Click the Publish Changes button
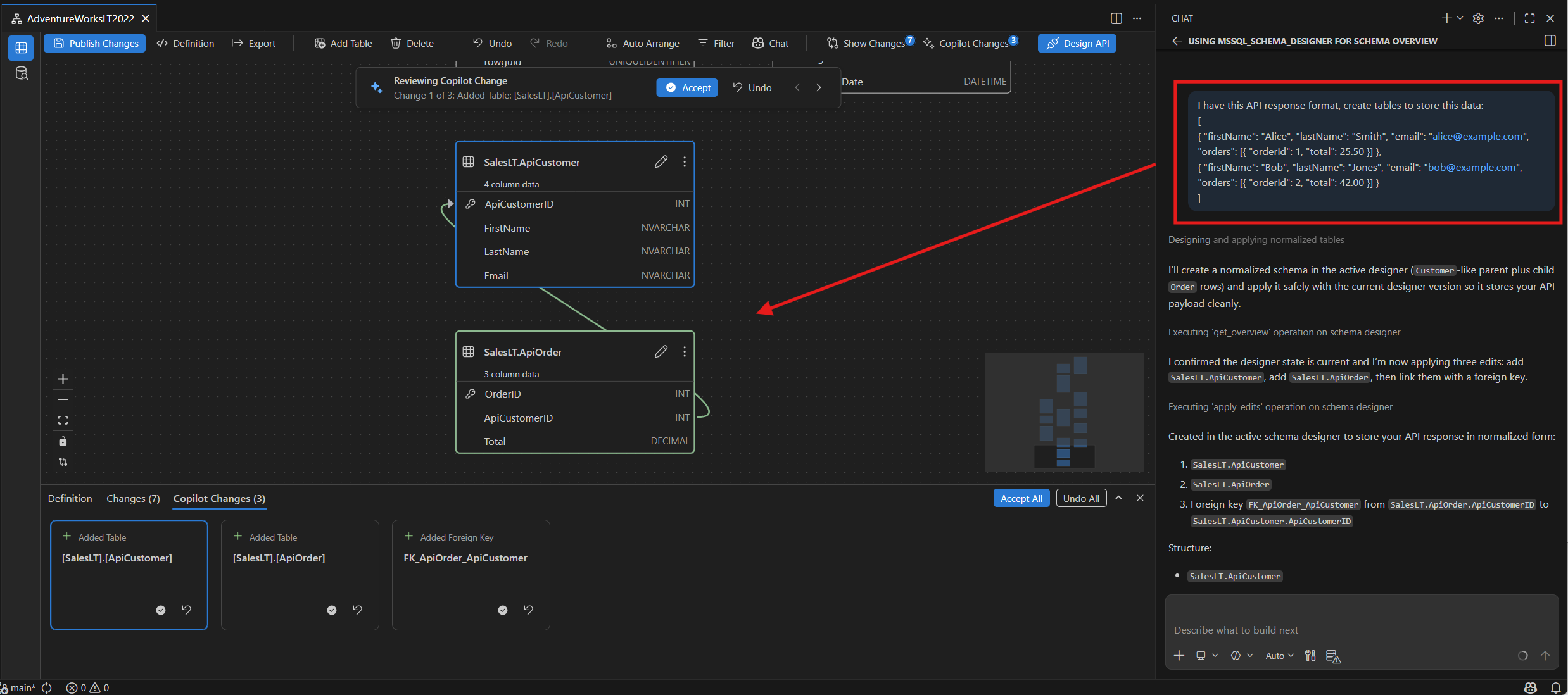The image size is (1568, 695). click(x=95, y=43)
